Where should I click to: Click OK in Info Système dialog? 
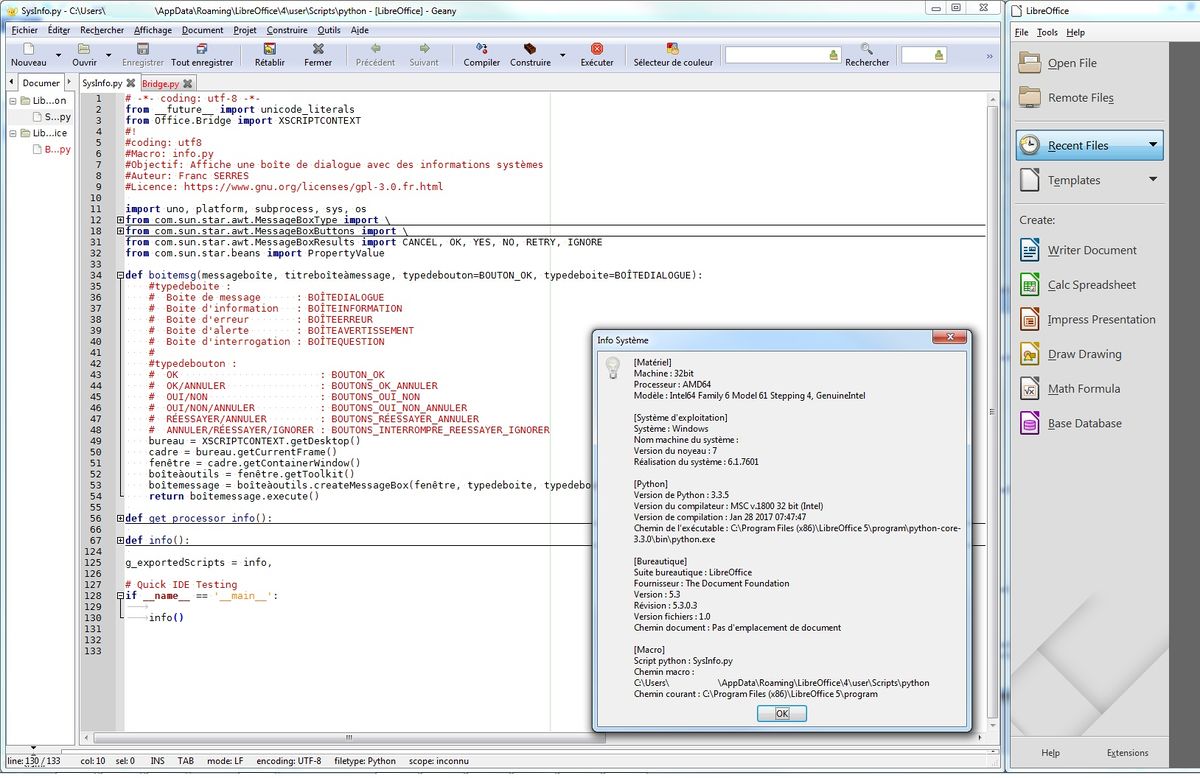click(782, 713)
